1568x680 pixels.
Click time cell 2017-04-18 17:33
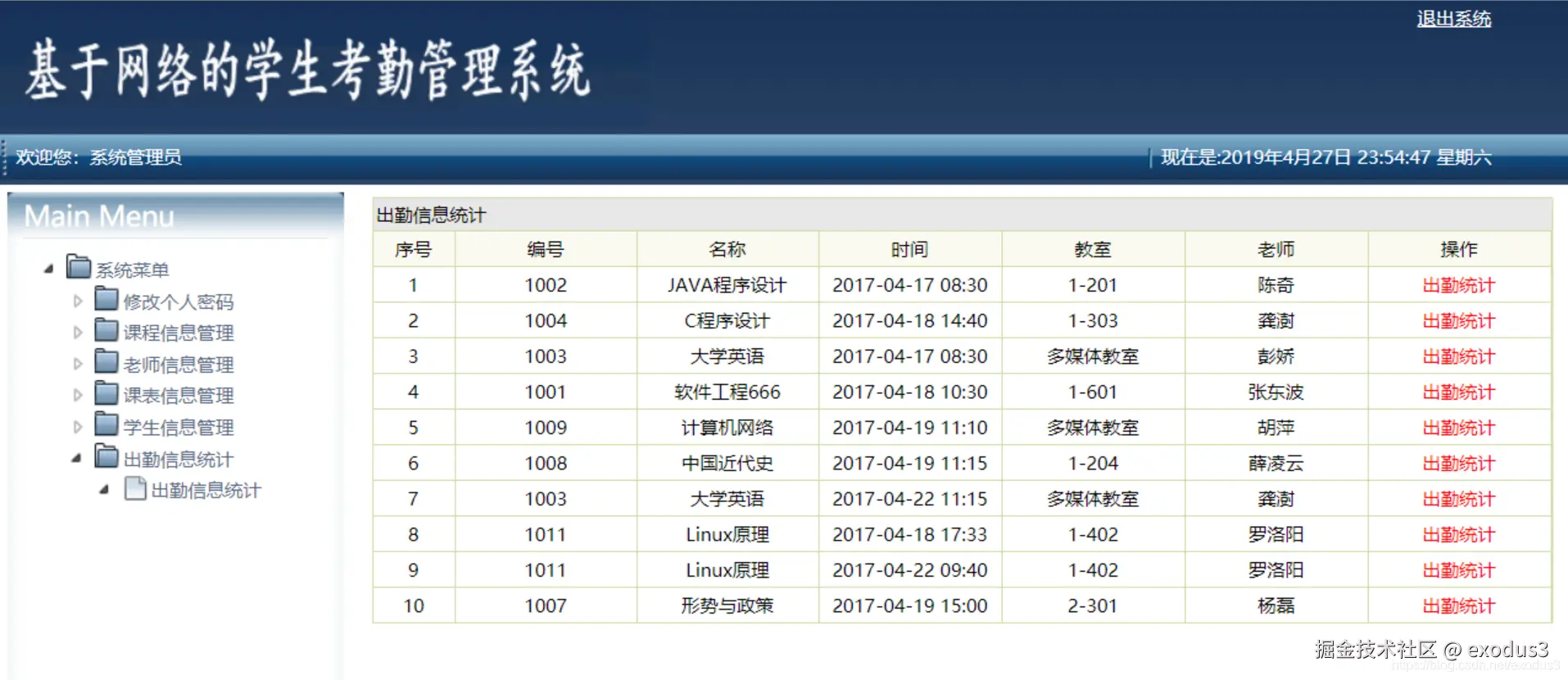(910, 534)
